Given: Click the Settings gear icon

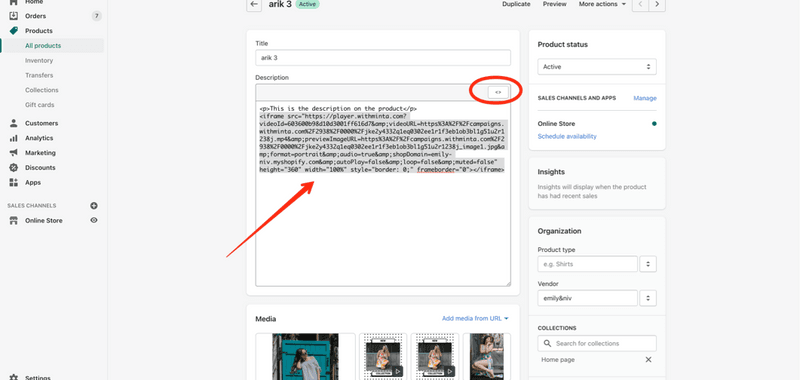Looking at the screenshot, I should pos(14,377).
